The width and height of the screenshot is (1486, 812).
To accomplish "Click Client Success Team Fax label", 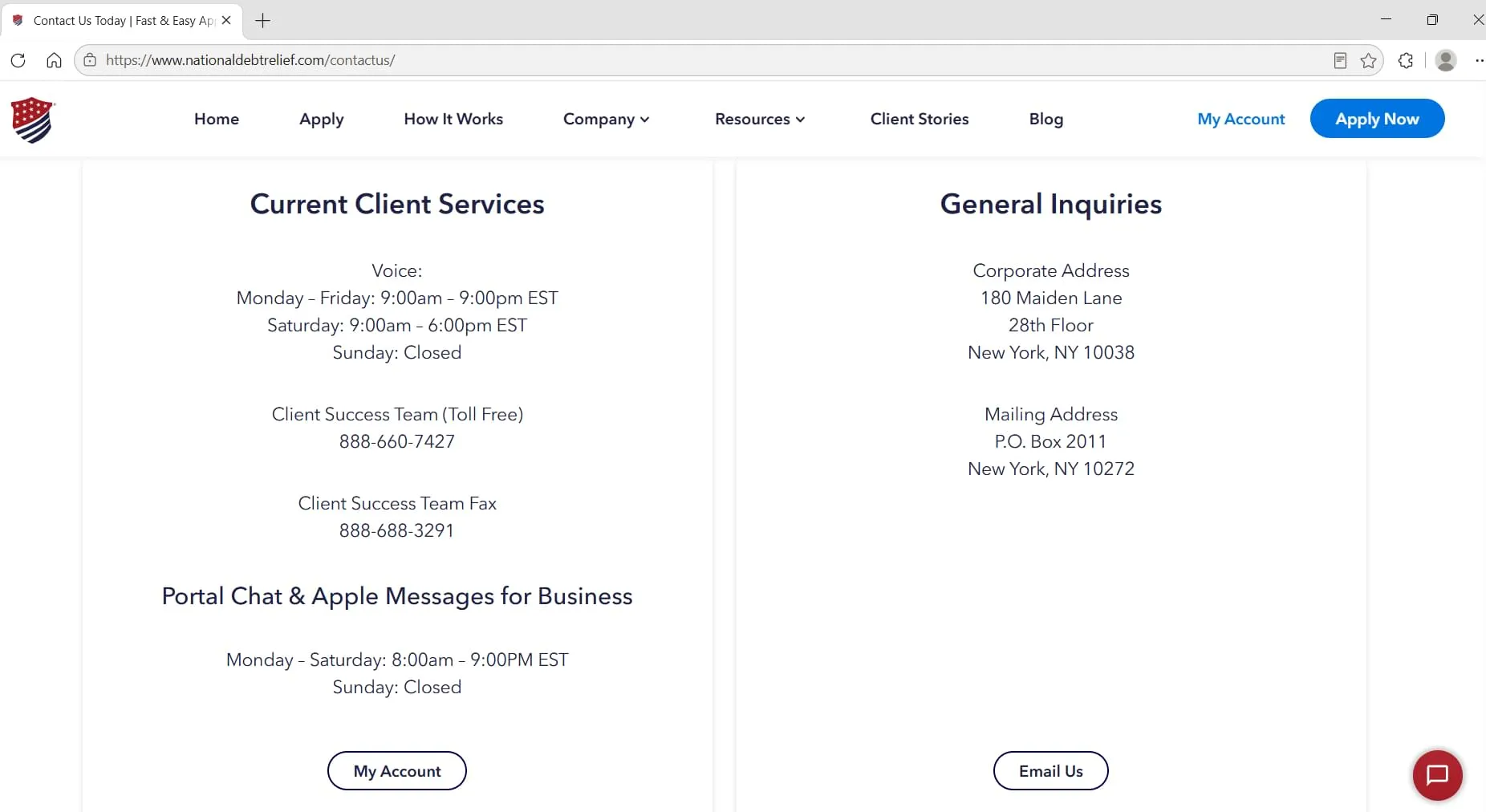I will point(397,503).
